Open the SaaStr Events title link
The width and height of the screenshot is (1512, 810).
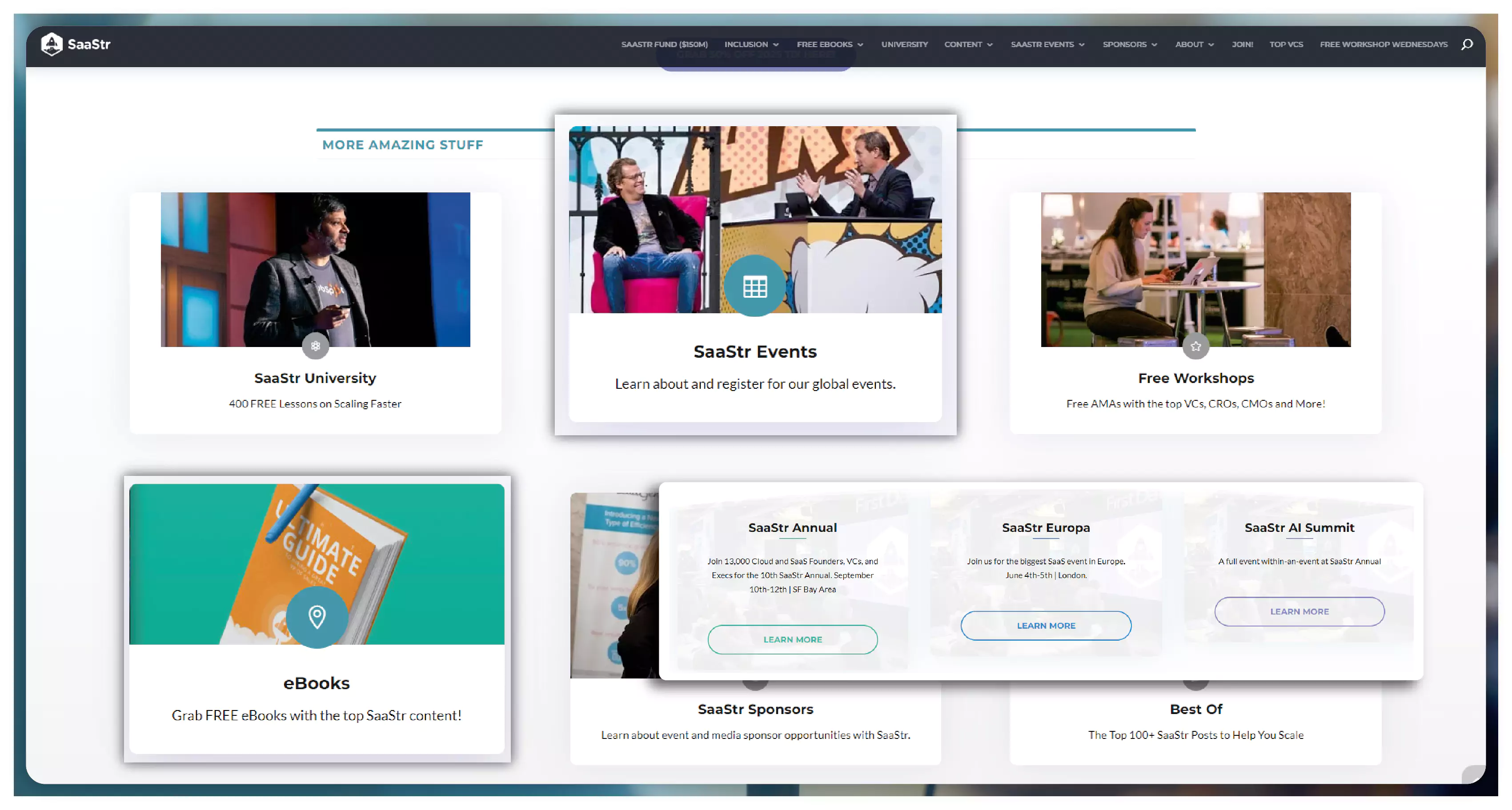pyautogui.click(x=755, y=351)
